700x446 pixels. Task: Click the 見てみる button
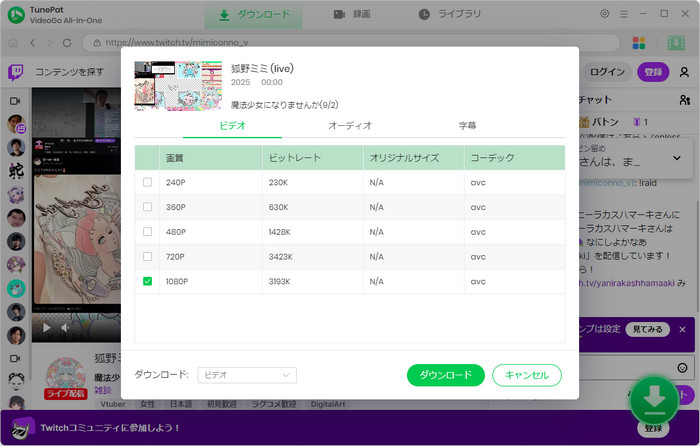647,329
